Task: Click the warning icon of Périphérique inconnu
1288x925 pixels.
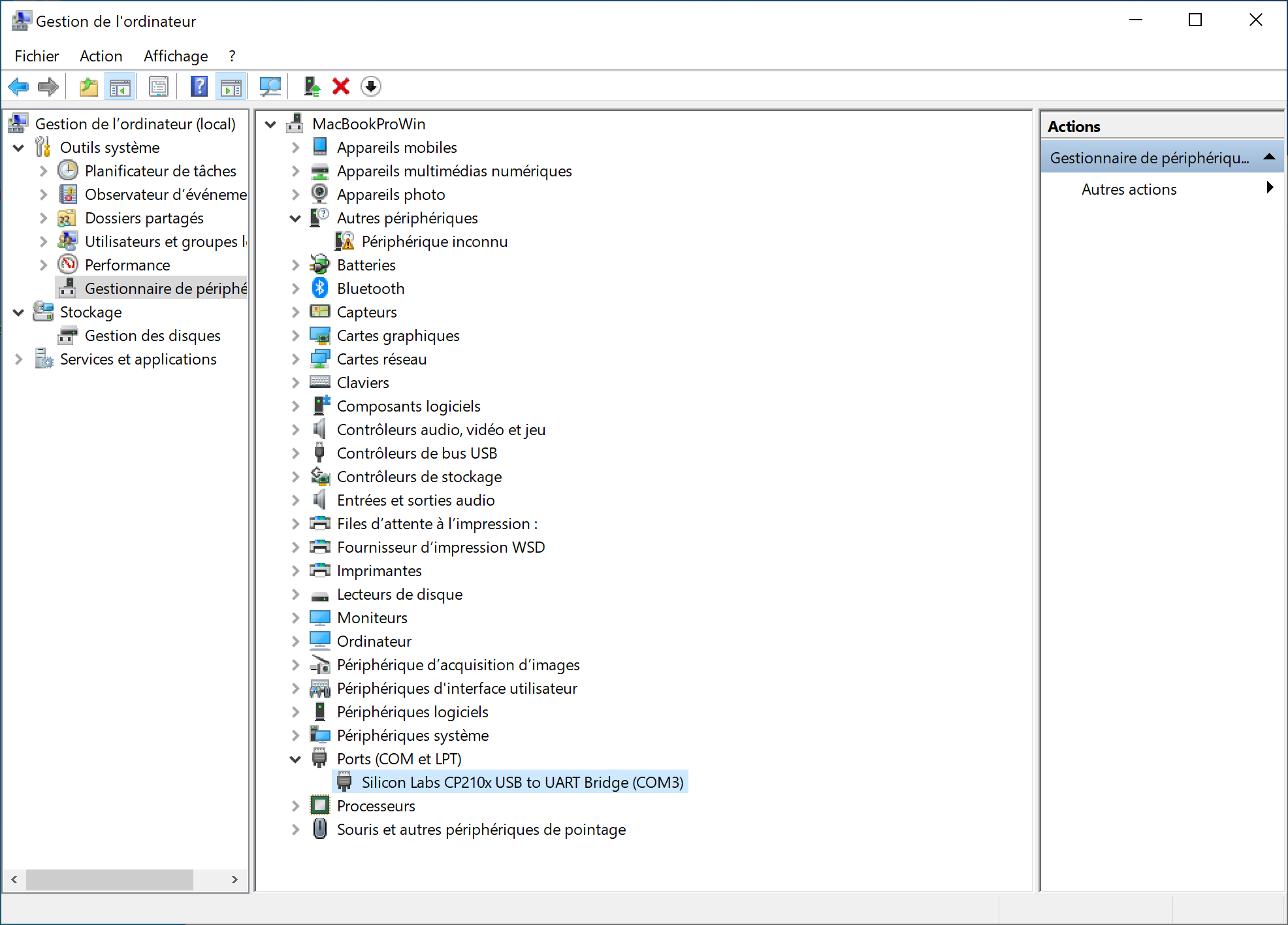Action: pyautogui.click(x=344, y=241)
